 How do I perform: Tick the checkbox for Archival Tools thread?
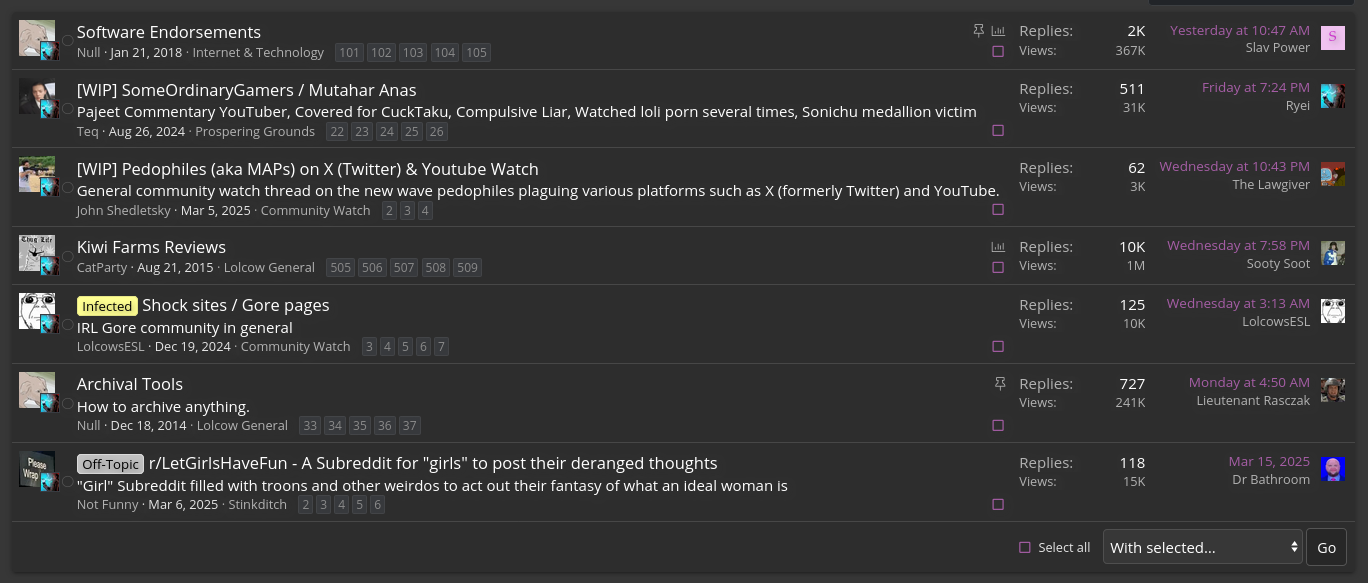pyautogui.click(x=998, y=425)
